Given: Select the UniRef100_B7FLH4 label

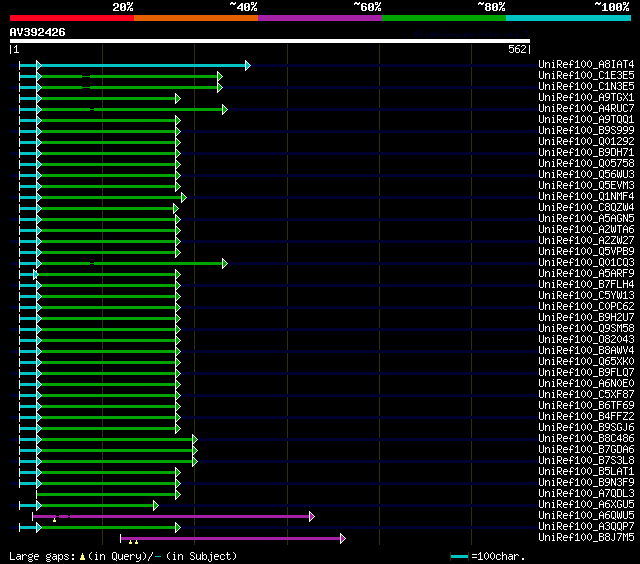Looking at the screenshot, I should 586,285.
